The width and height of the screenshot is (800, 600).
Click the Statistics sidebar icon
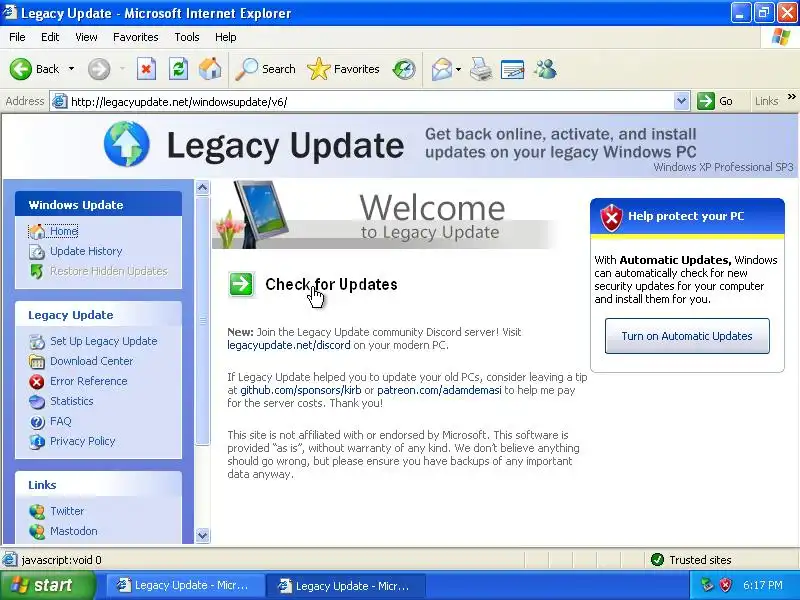pyautogui.click(x=37, y=402)
